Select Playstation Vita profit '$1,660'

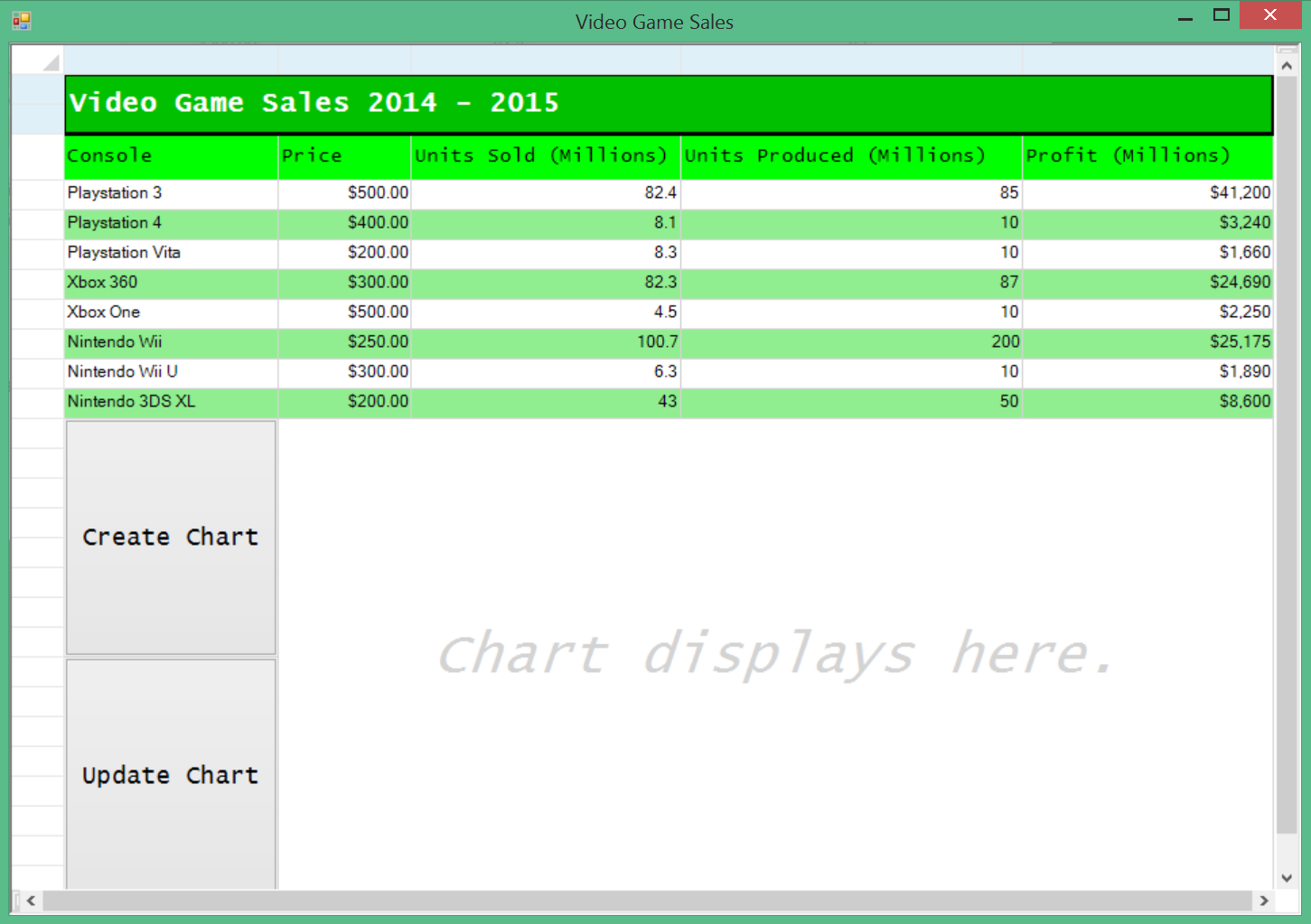click(x=1147, y=253)
